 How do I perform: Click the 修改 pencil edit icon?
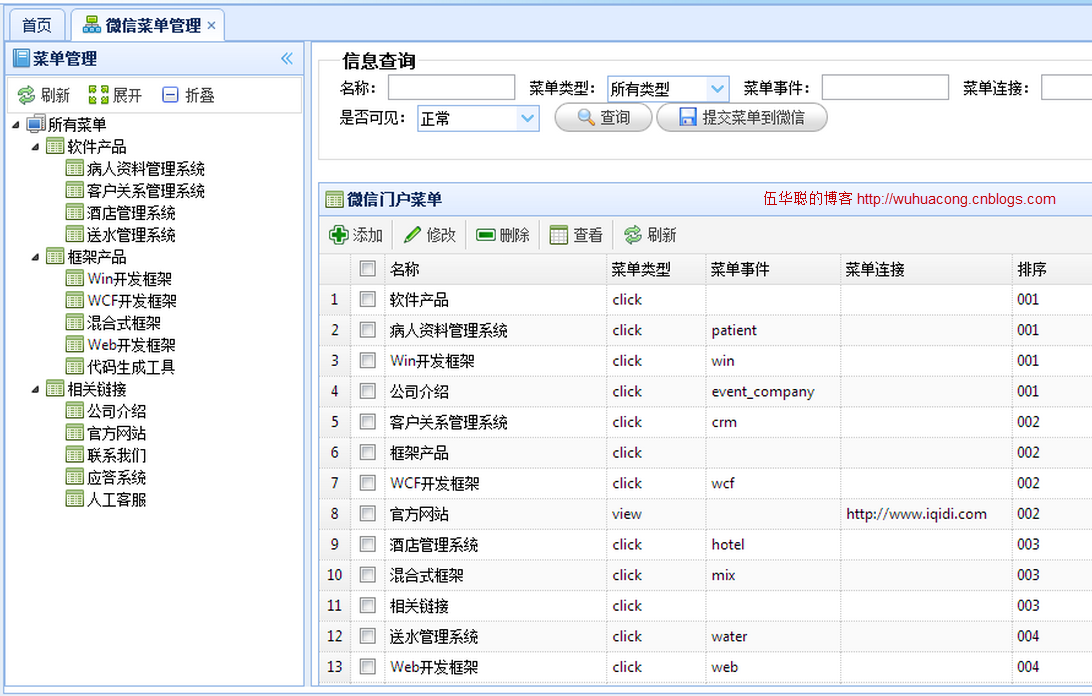(412, 235)
